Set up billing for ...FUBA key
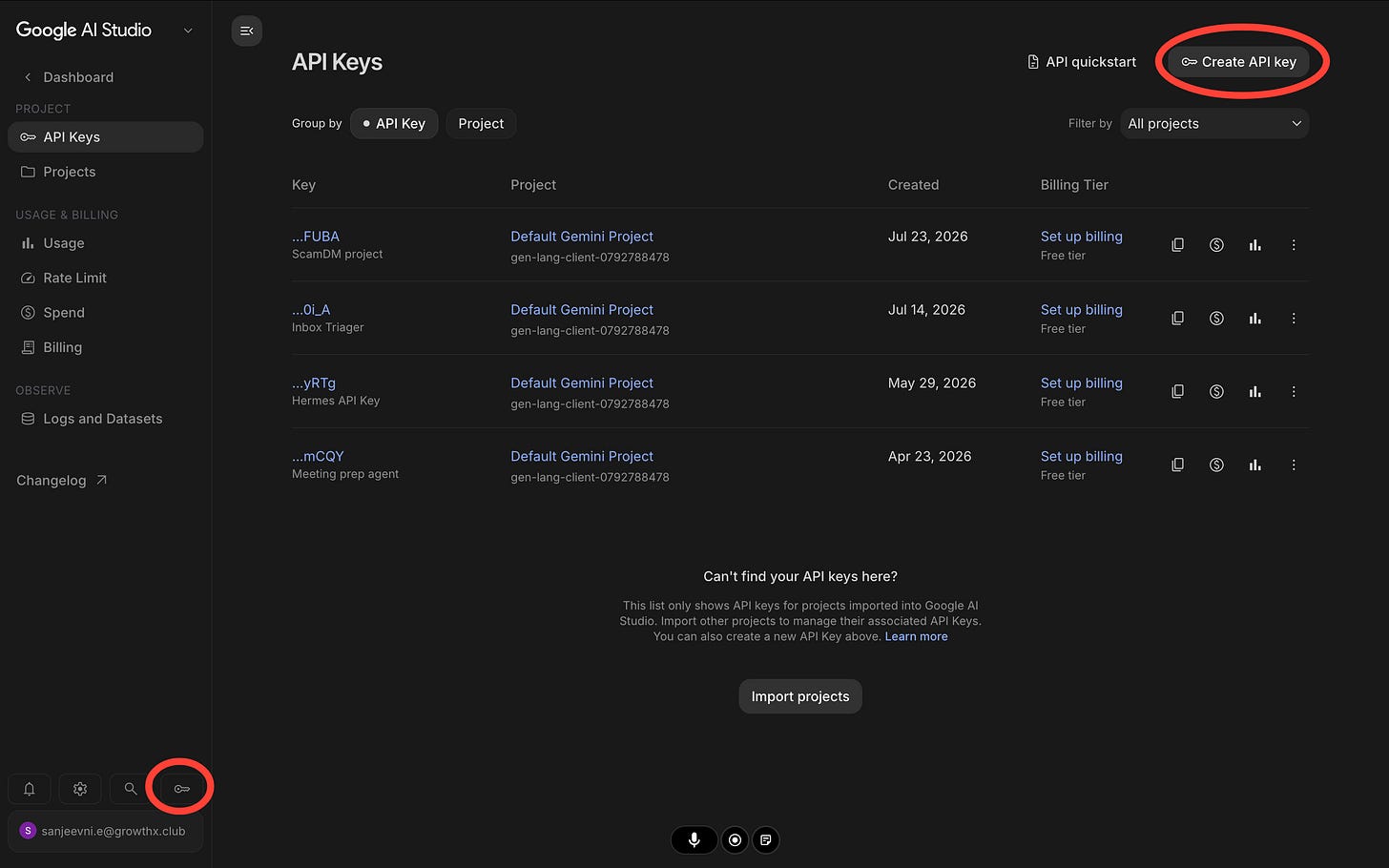The image size is (1389, 868). (1082, 237)
